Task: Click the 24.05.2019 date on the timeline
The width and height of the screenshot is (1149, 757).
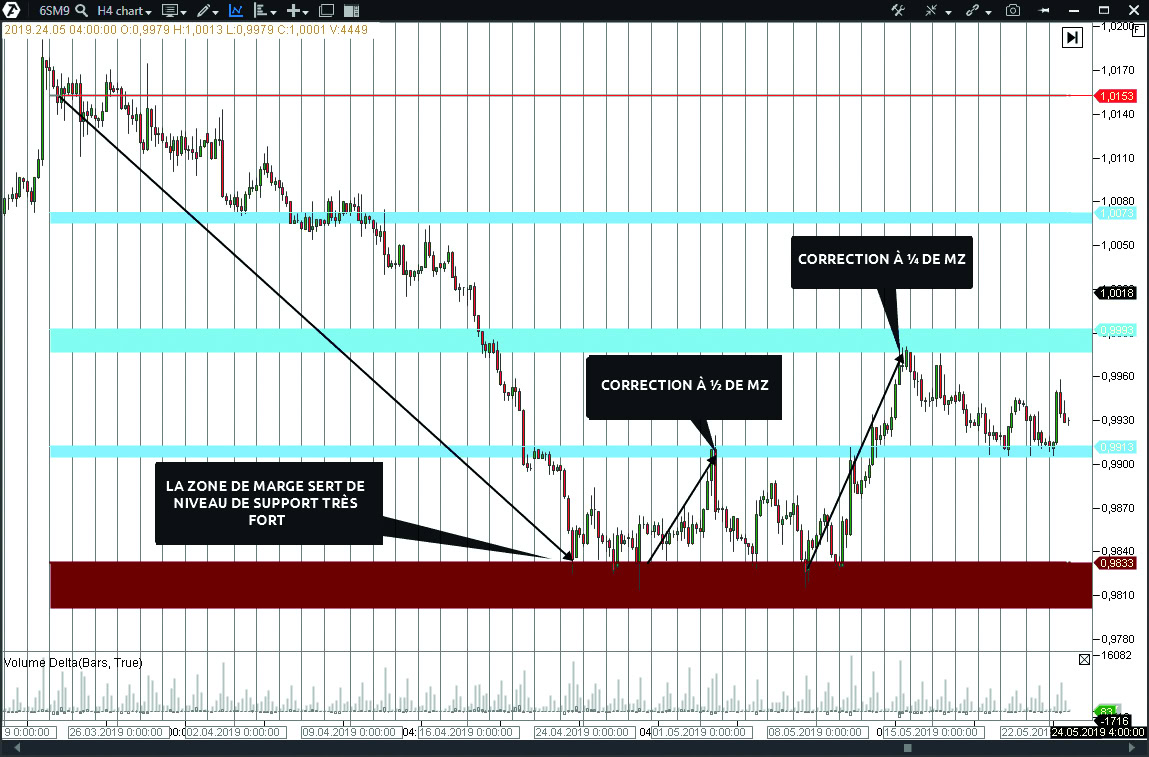Action: 1096,731
